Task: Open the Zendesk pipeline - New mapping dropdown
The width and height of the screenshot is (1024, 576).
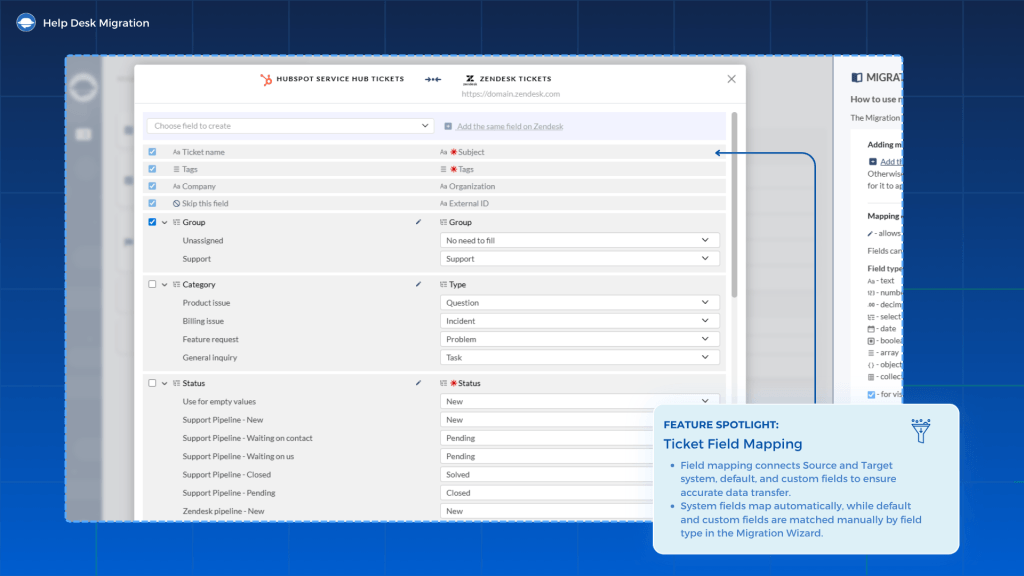Action: click(x=547, y=511)
